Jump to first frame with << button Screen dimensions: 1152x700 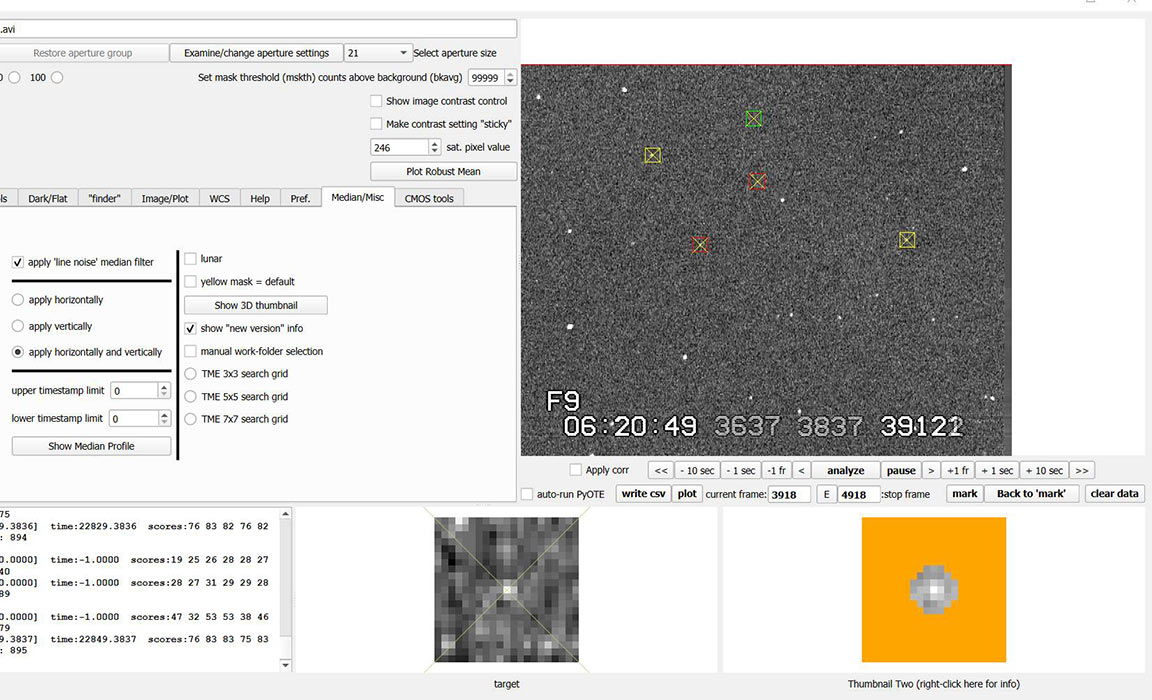[x=660, y=470]
